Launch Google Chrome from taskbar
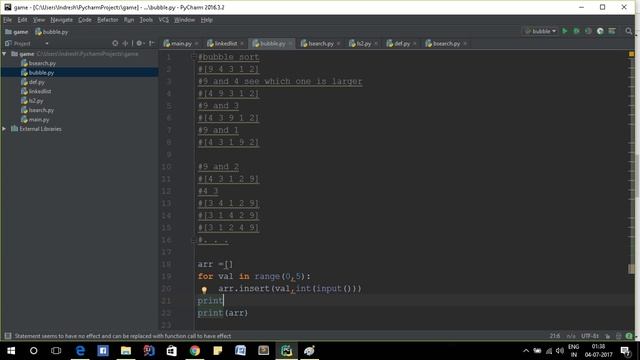The image size is (640, 360). click(195, 351)
